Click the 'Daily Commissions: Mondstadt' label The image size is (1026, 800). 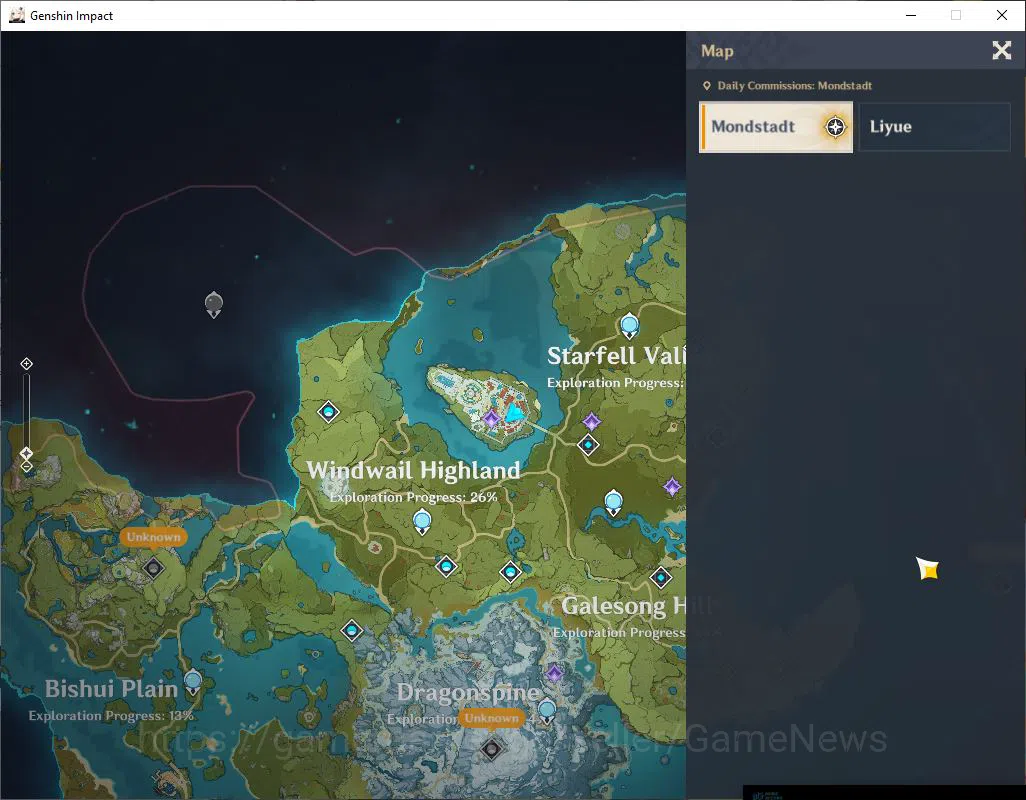coord(794,86)
